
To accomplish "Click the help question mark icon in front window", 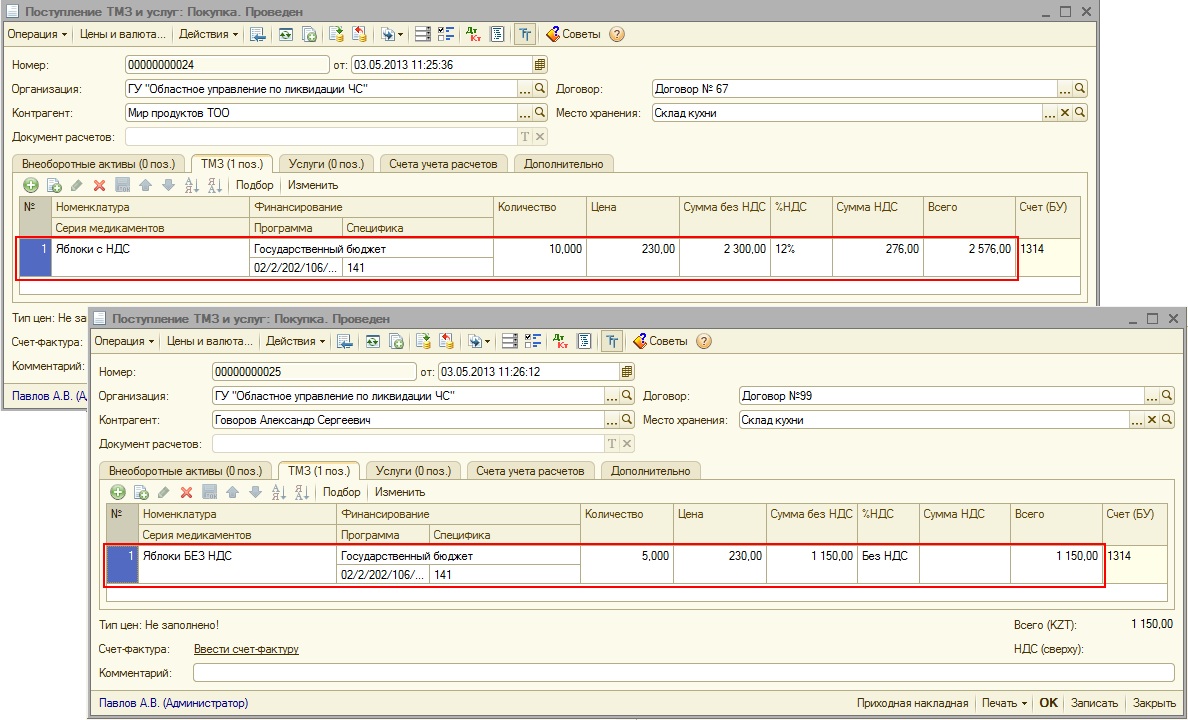I will coord(704,341).
